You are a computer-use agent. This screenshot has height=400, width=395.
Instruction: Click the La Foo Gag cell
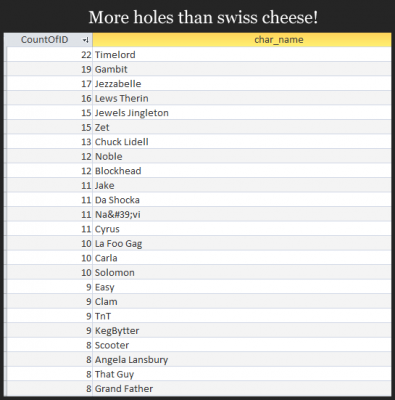242,243
